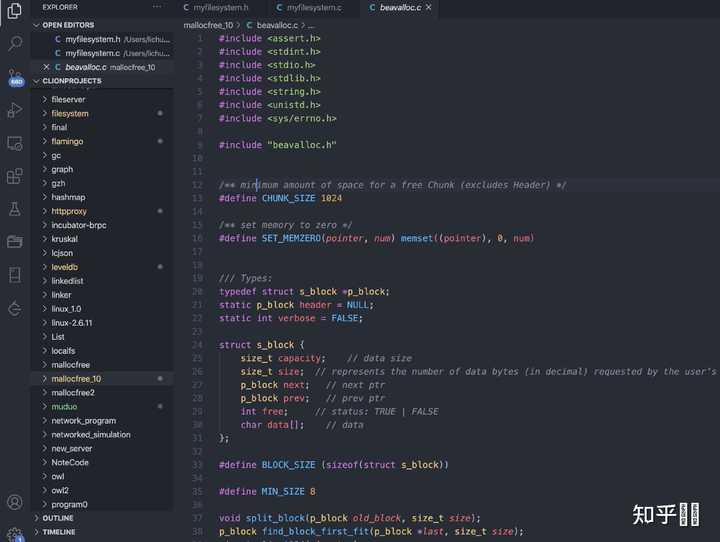Expand the mallocfree2 folder
Screen dimensions: 720x542
tap(102, 393)
